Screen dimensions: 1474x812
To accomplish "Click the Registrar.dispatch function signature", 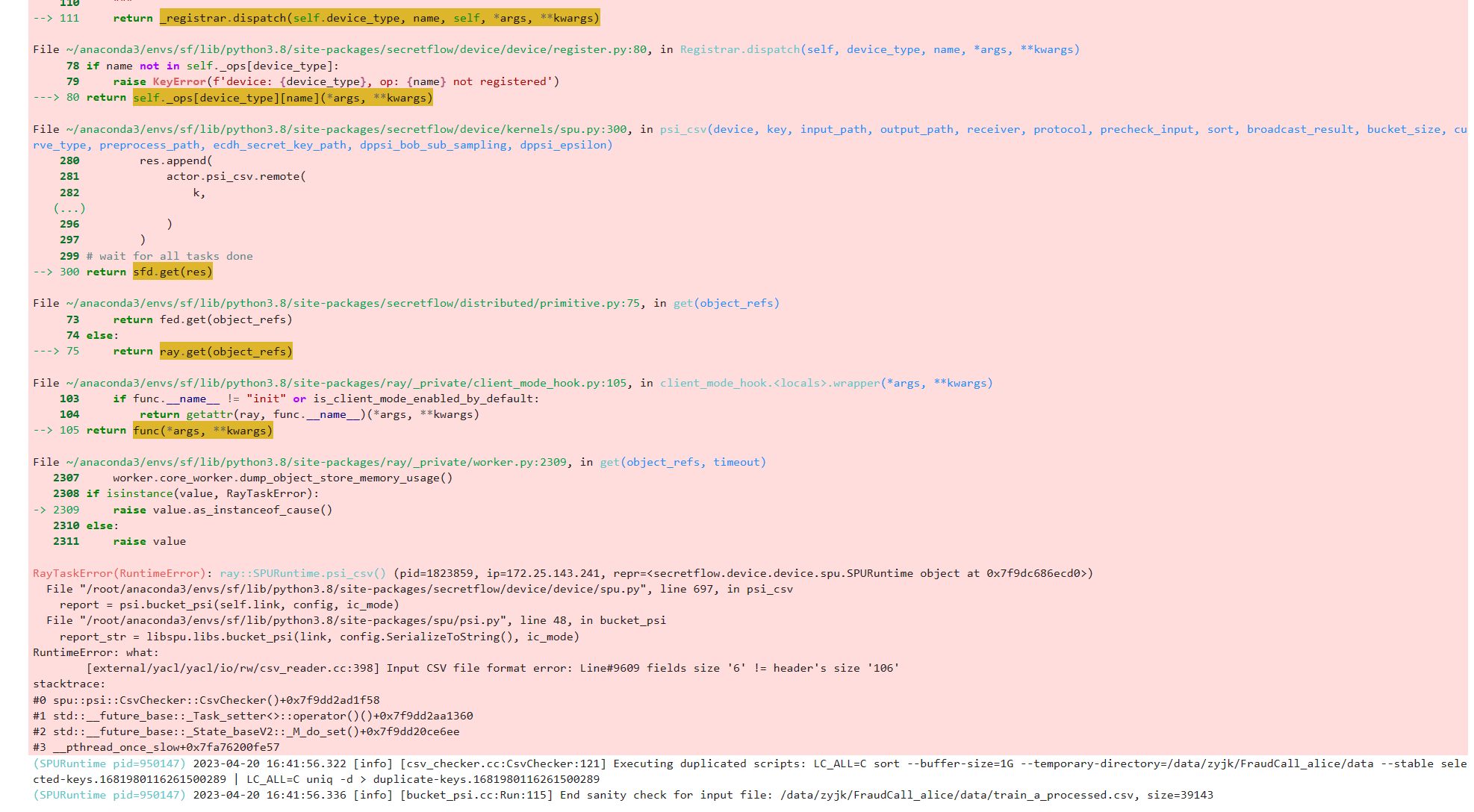I will [880, 49].
